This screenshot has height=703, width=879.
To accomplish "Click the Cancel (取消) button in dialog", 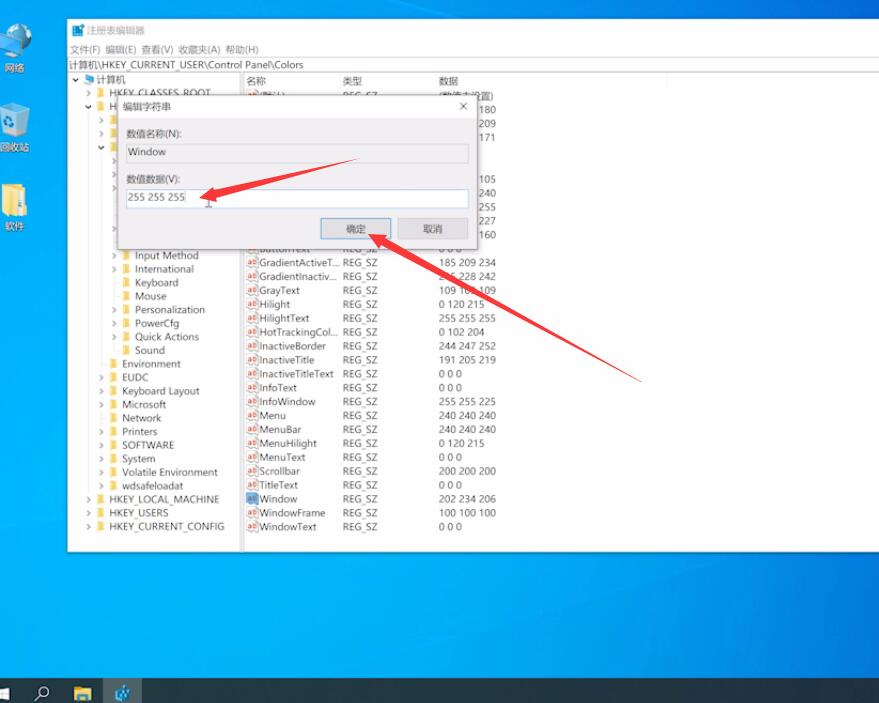I will [432, 229].
